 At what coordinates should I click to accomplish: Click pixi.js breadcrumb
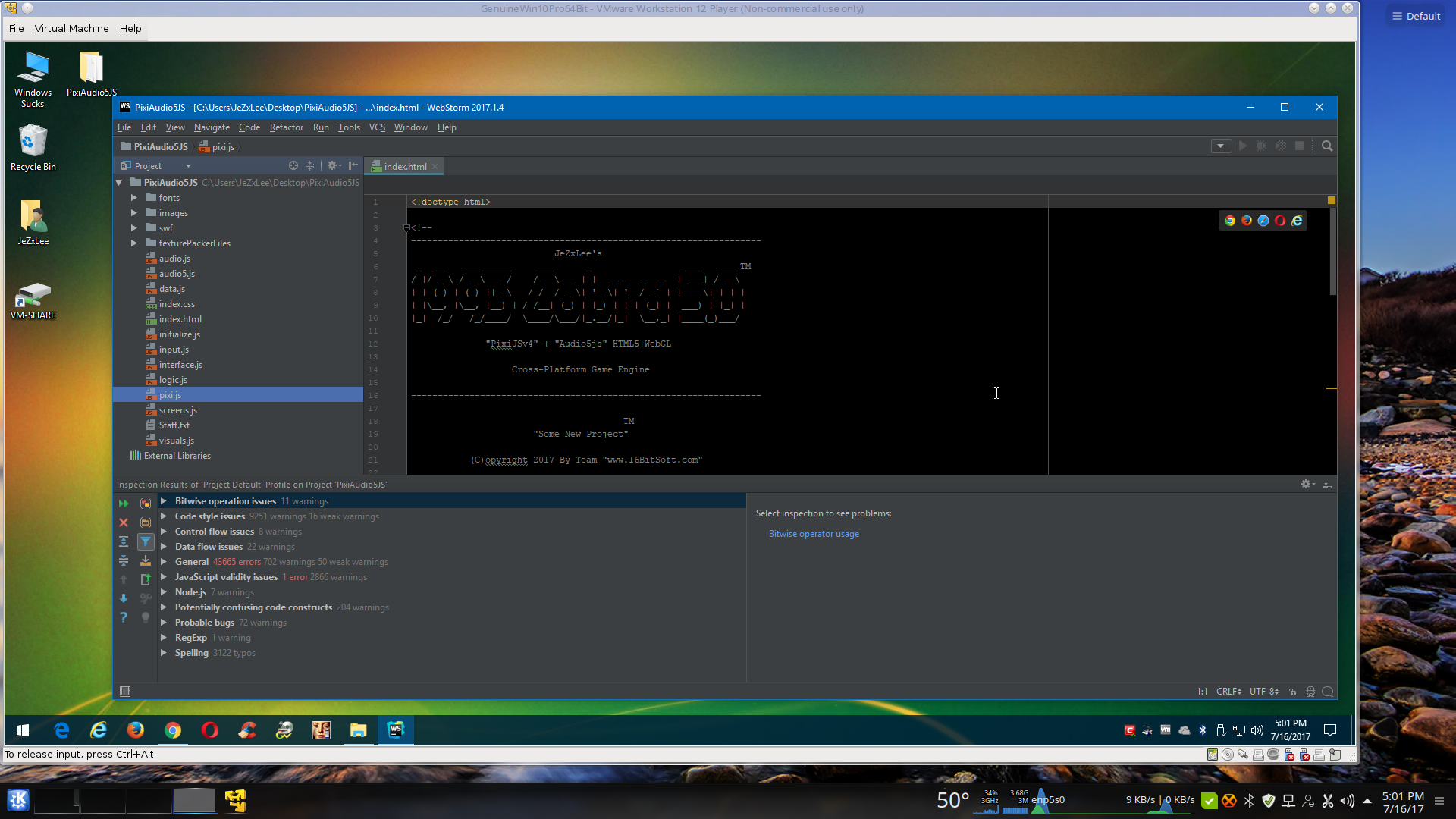click(x=217, y=146)
